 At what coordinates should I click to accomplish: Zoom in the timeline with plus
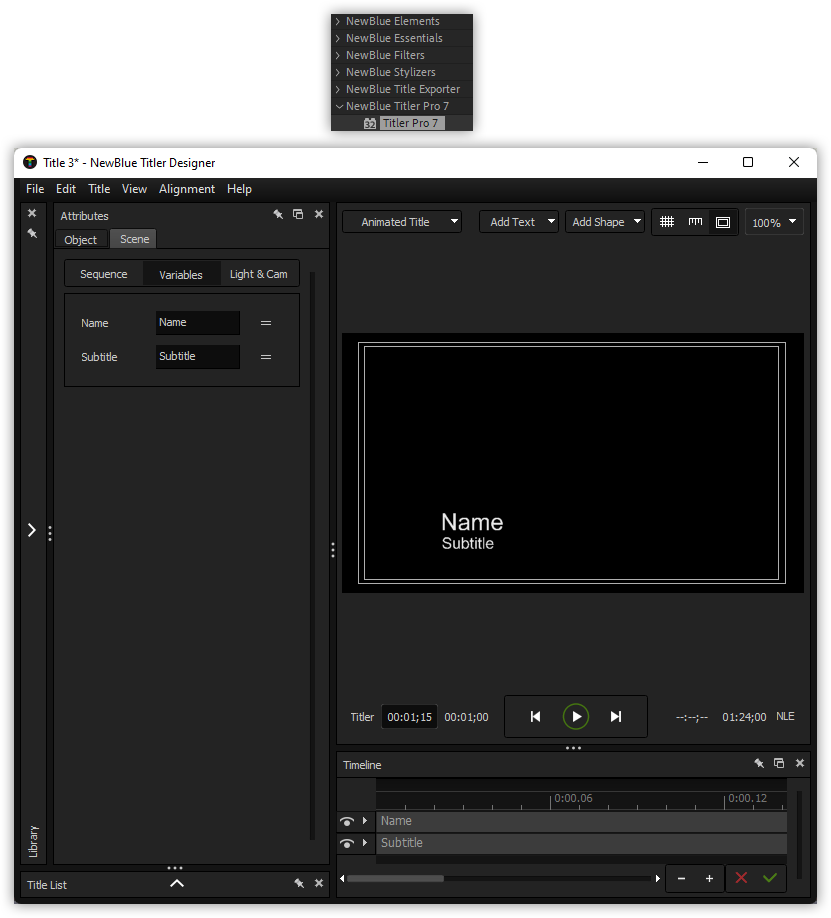709,879
